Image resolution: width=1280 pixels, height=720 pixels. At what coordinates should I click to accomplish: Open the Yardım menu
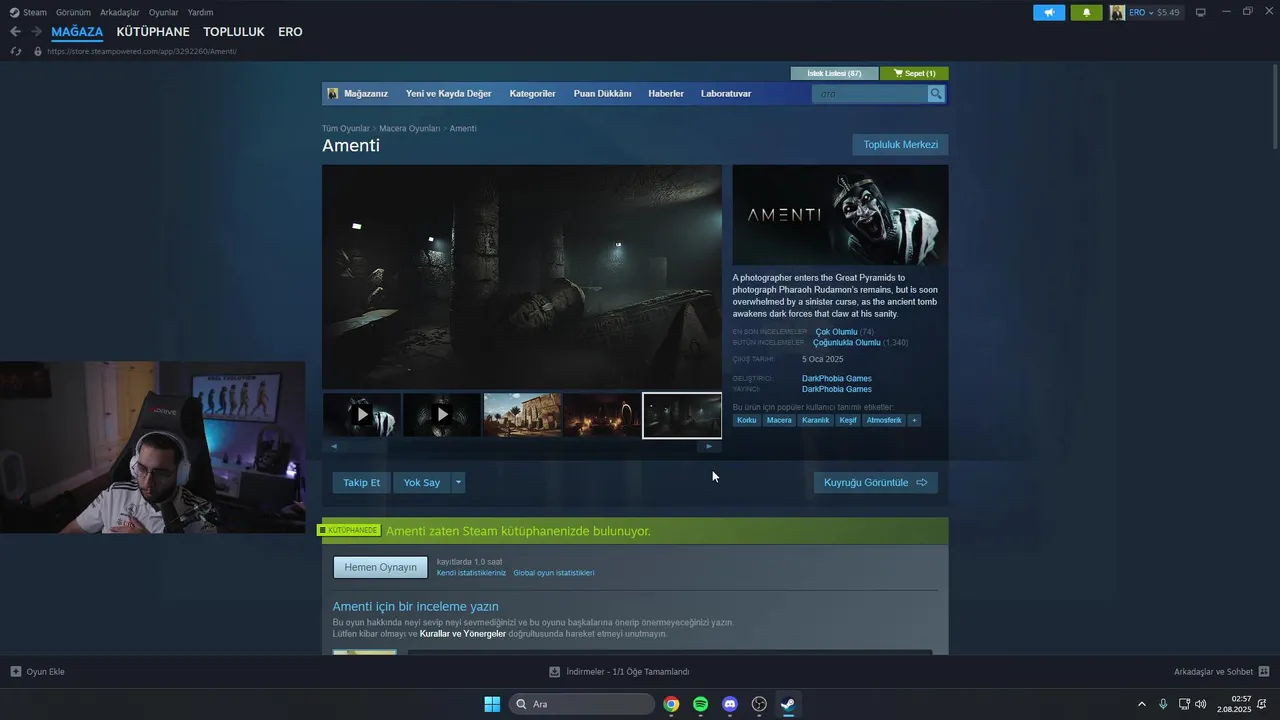point(200,12)
